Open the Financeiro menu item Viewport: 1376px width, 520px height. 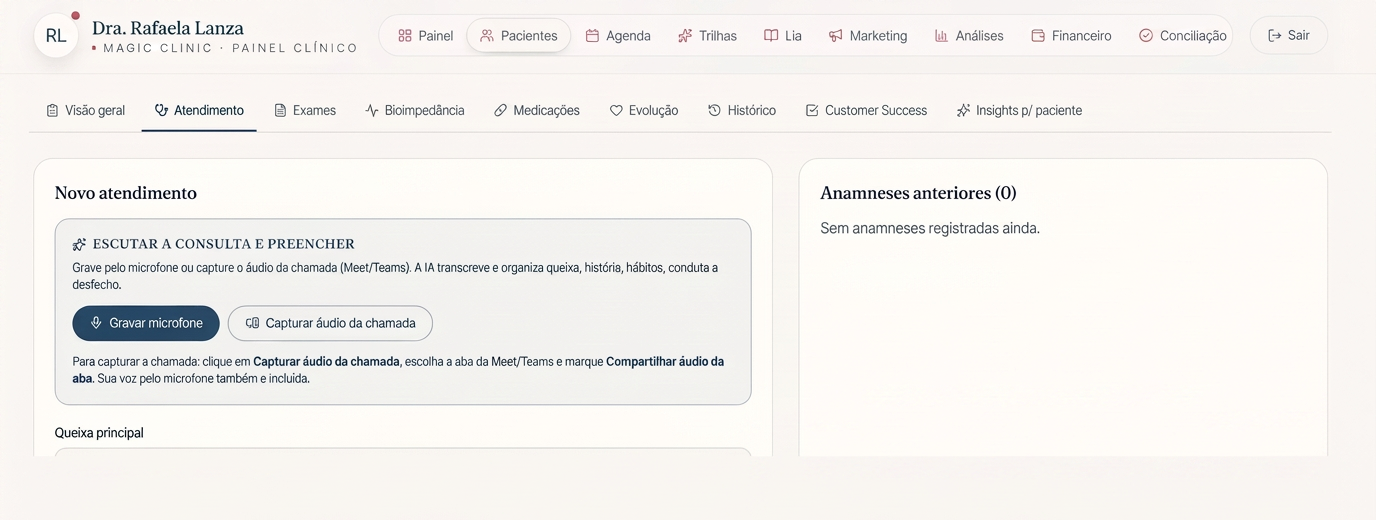(x=1071, y=36)
